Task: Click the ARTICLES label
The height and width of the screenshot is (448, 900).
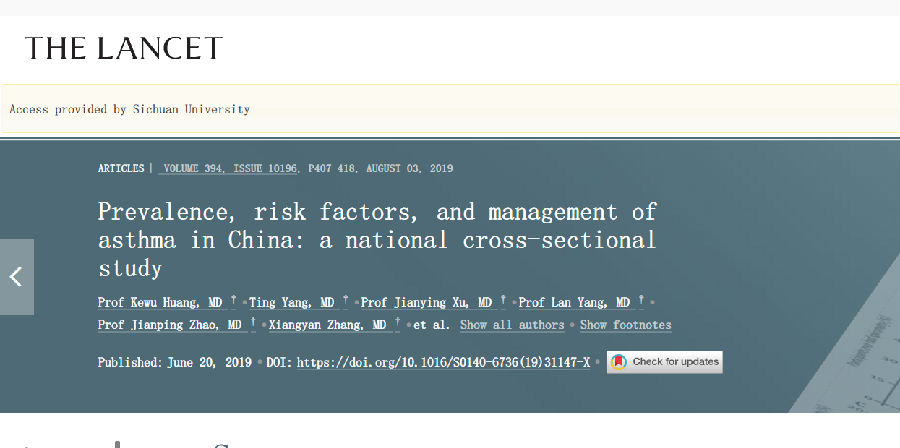Action: pyautogui.click(x=121, y=169)
